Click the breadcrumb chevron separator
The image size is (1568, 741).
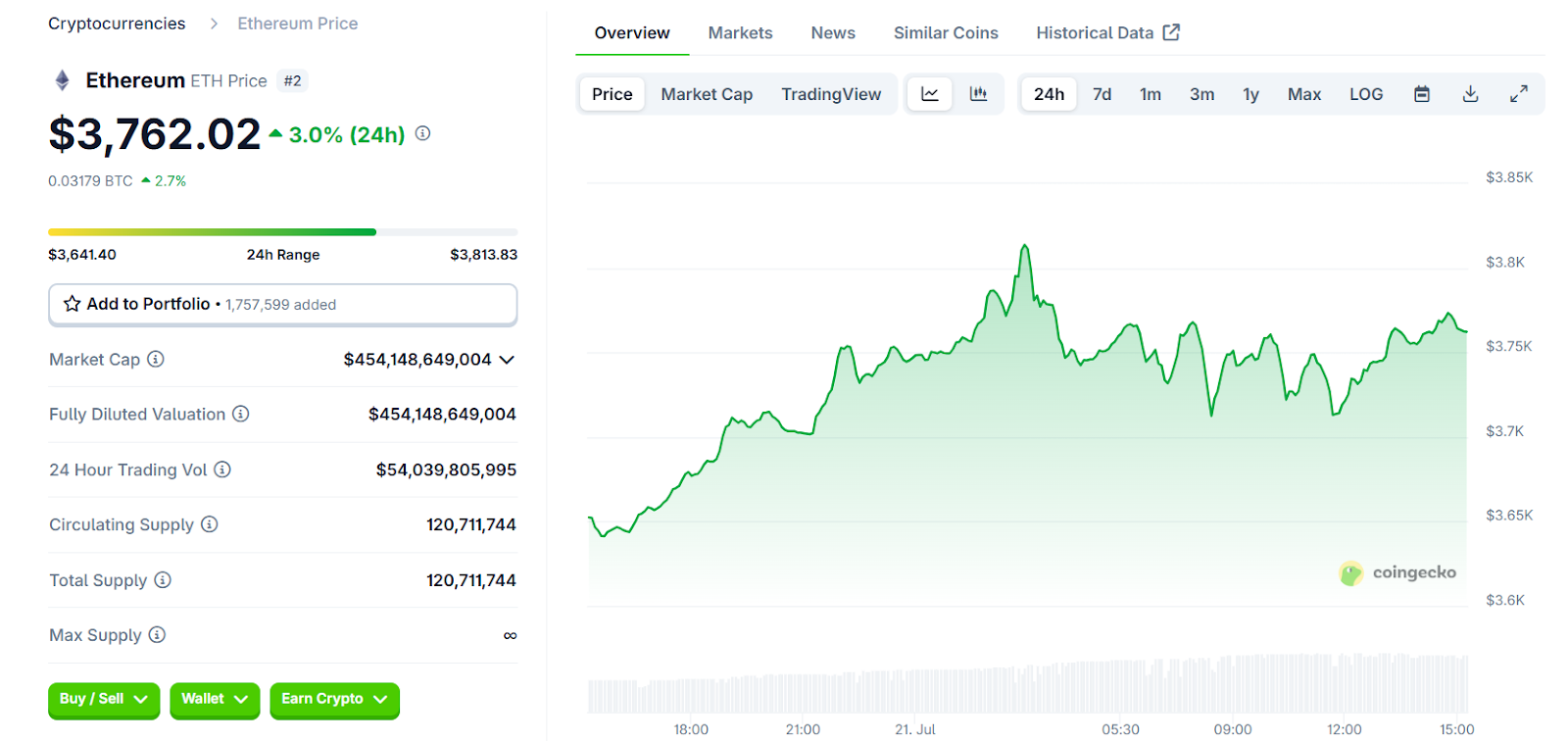tap(214, 24)
